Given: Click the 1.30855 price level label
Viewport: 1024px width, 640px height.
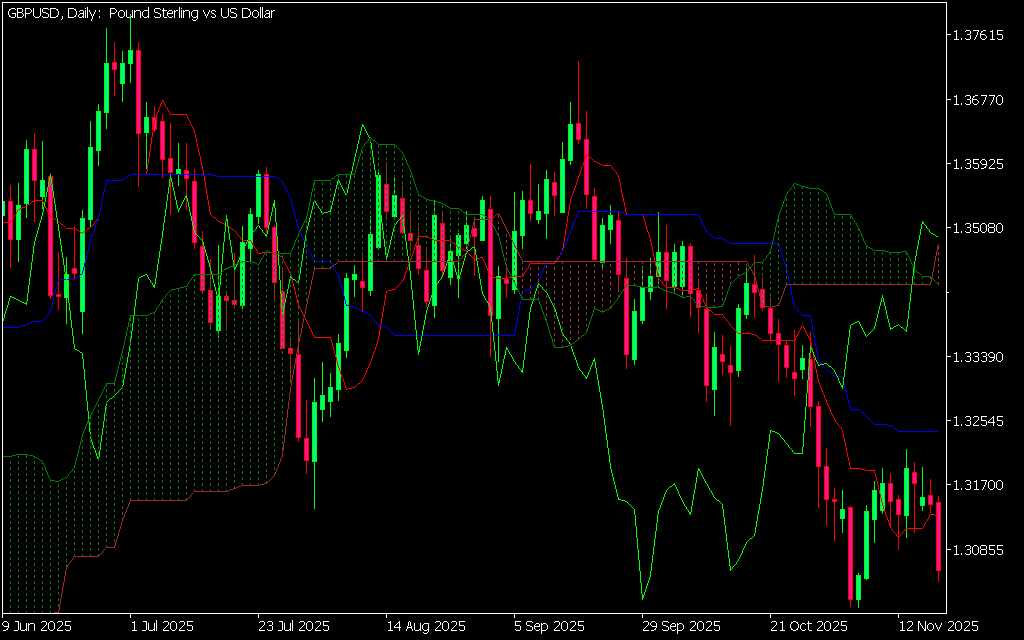Looking at the screenshot, I should (x=979, y=550).
